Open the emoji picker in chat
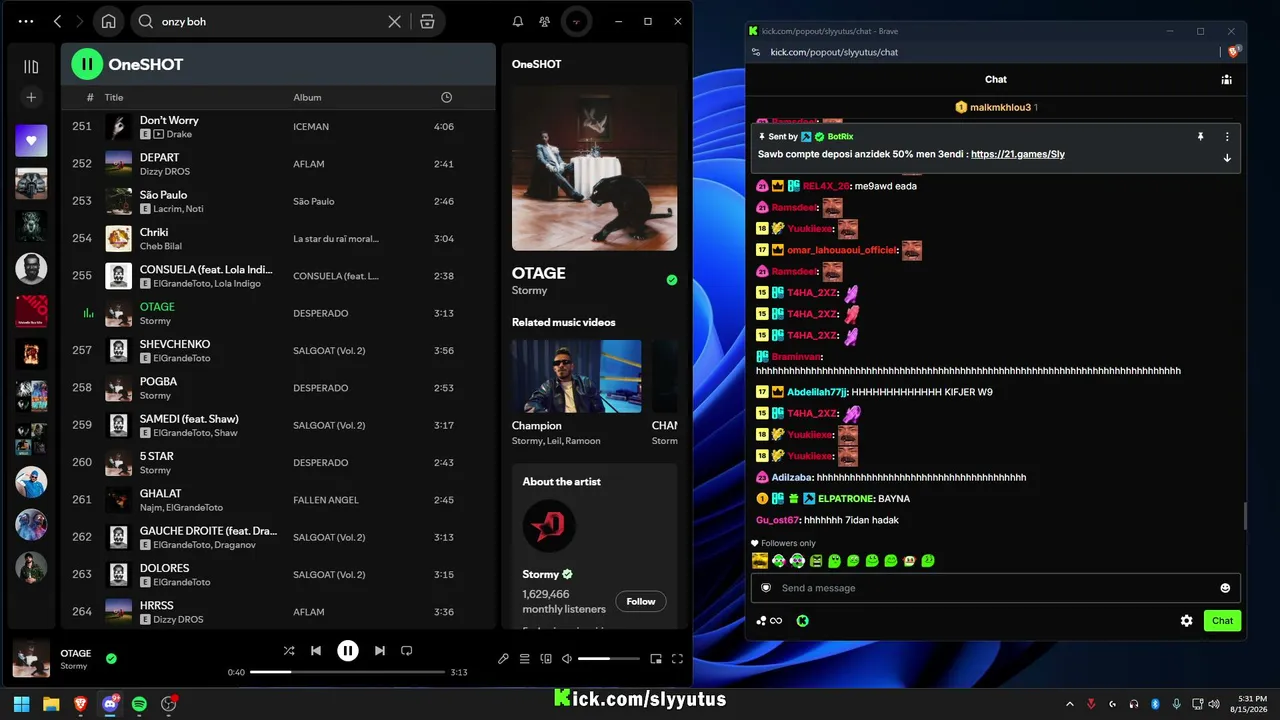The width and height of the screenshot is (1280, 720). (1225, 588)
